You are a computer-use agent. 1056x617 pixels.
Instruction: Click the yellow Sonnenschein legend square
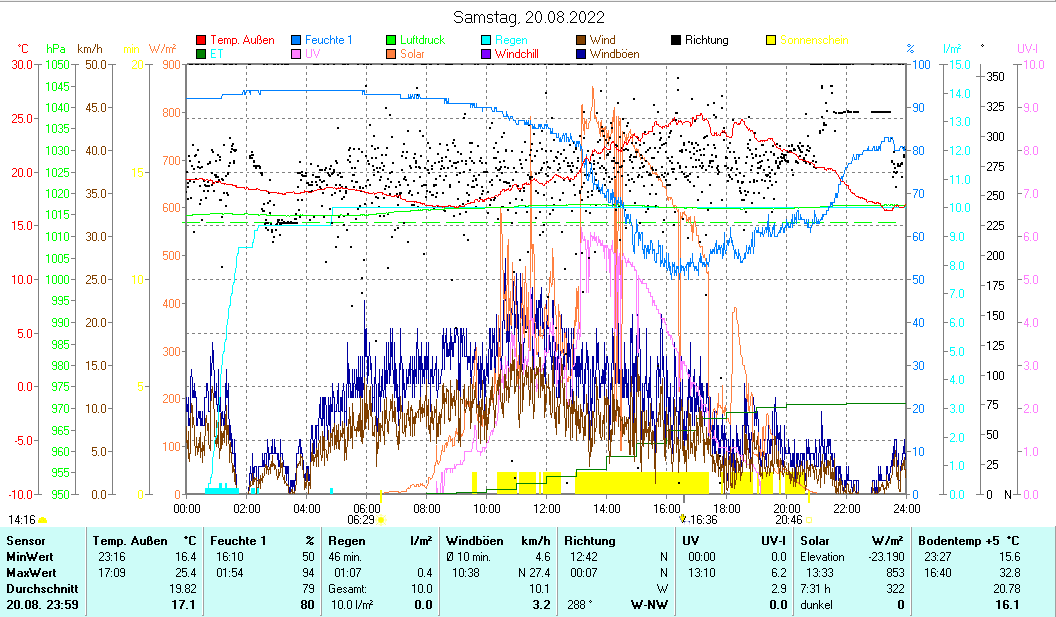(771, 40)
